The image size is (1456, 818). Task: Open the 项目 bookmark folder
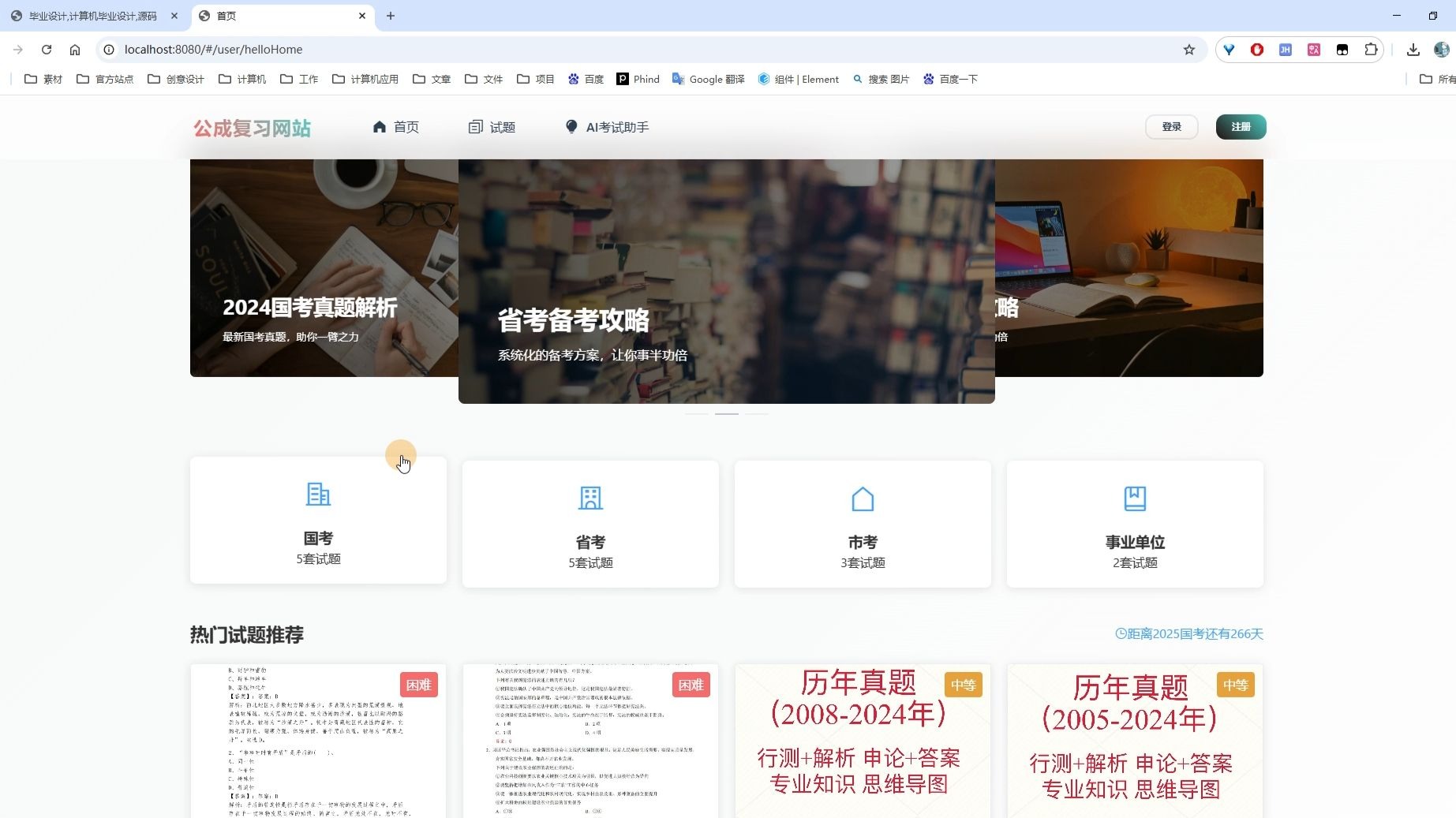536,79
